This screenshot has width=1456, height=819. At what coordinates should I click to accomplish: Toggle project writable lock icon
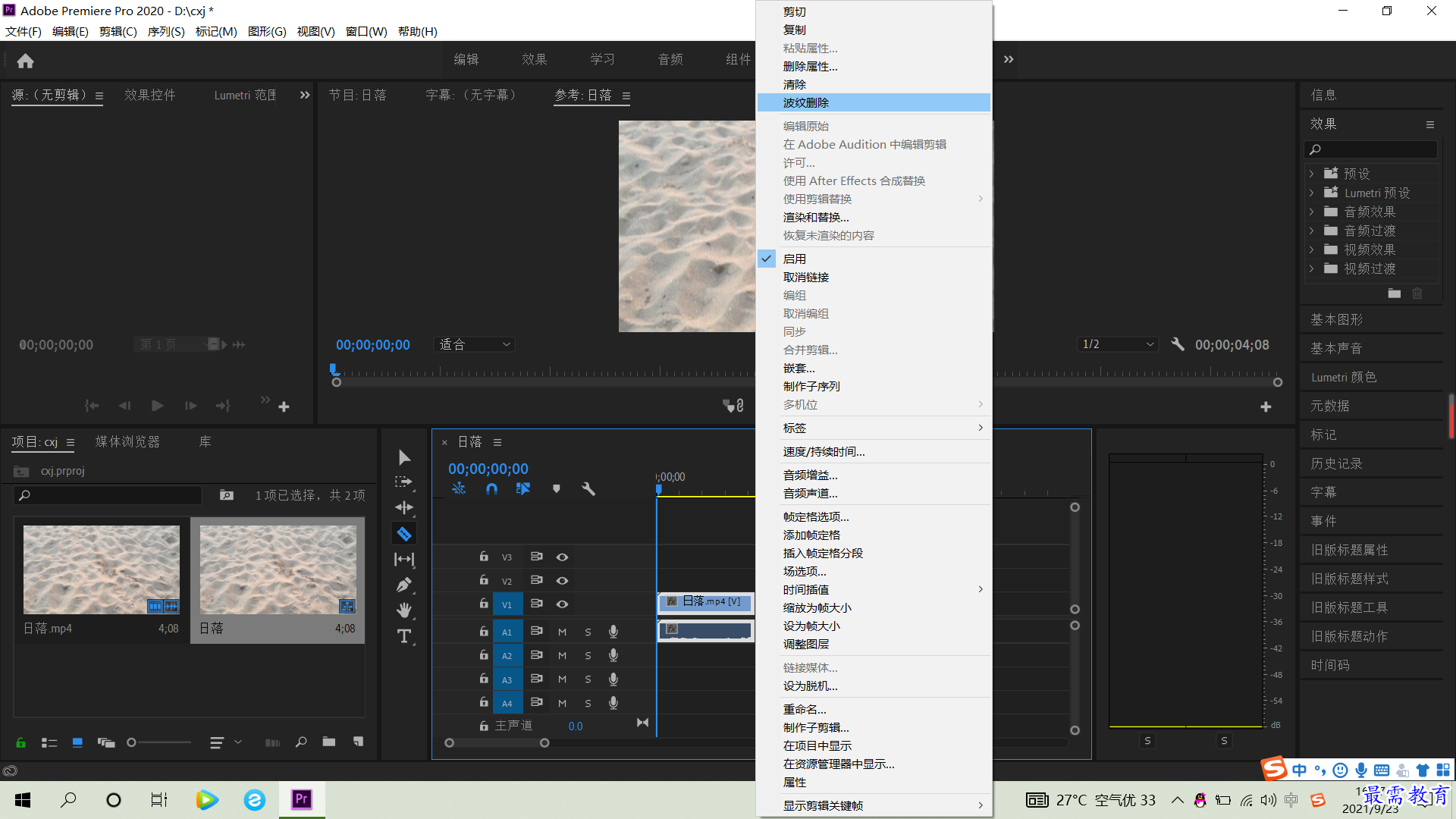20,742
